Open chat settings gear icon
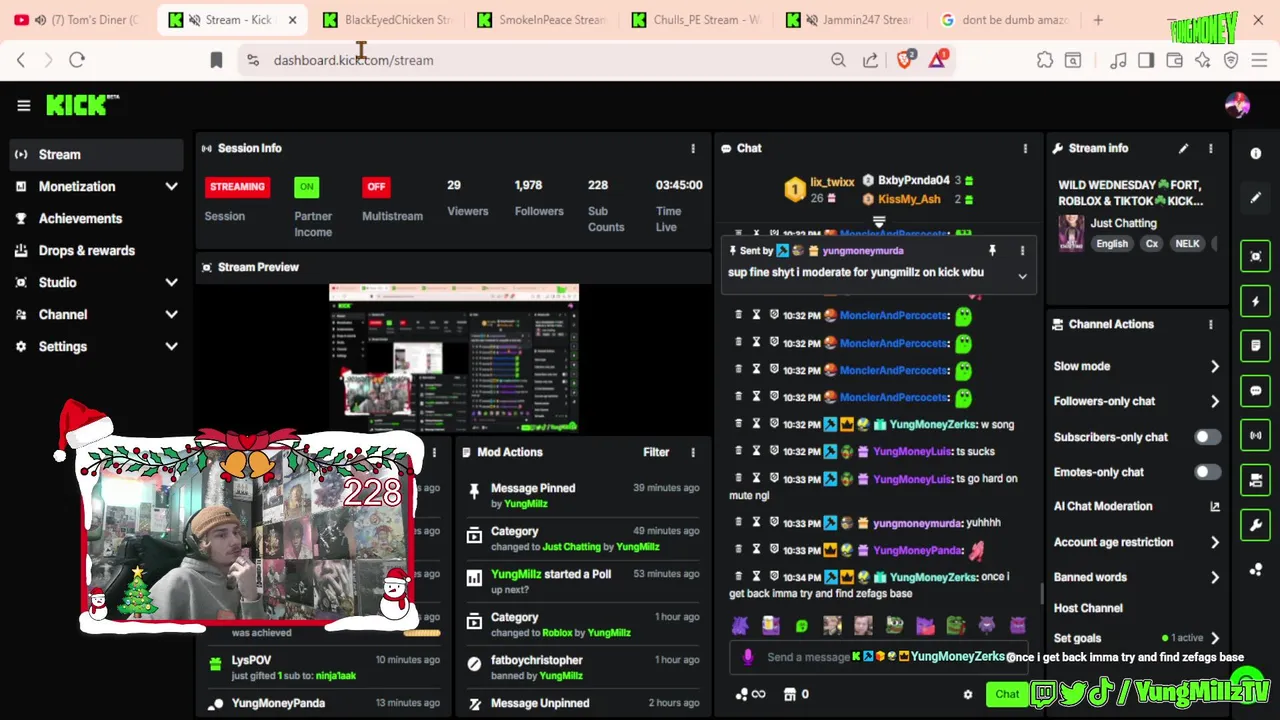This screenshot has height=720, width=1280. [x=967, y=694]
